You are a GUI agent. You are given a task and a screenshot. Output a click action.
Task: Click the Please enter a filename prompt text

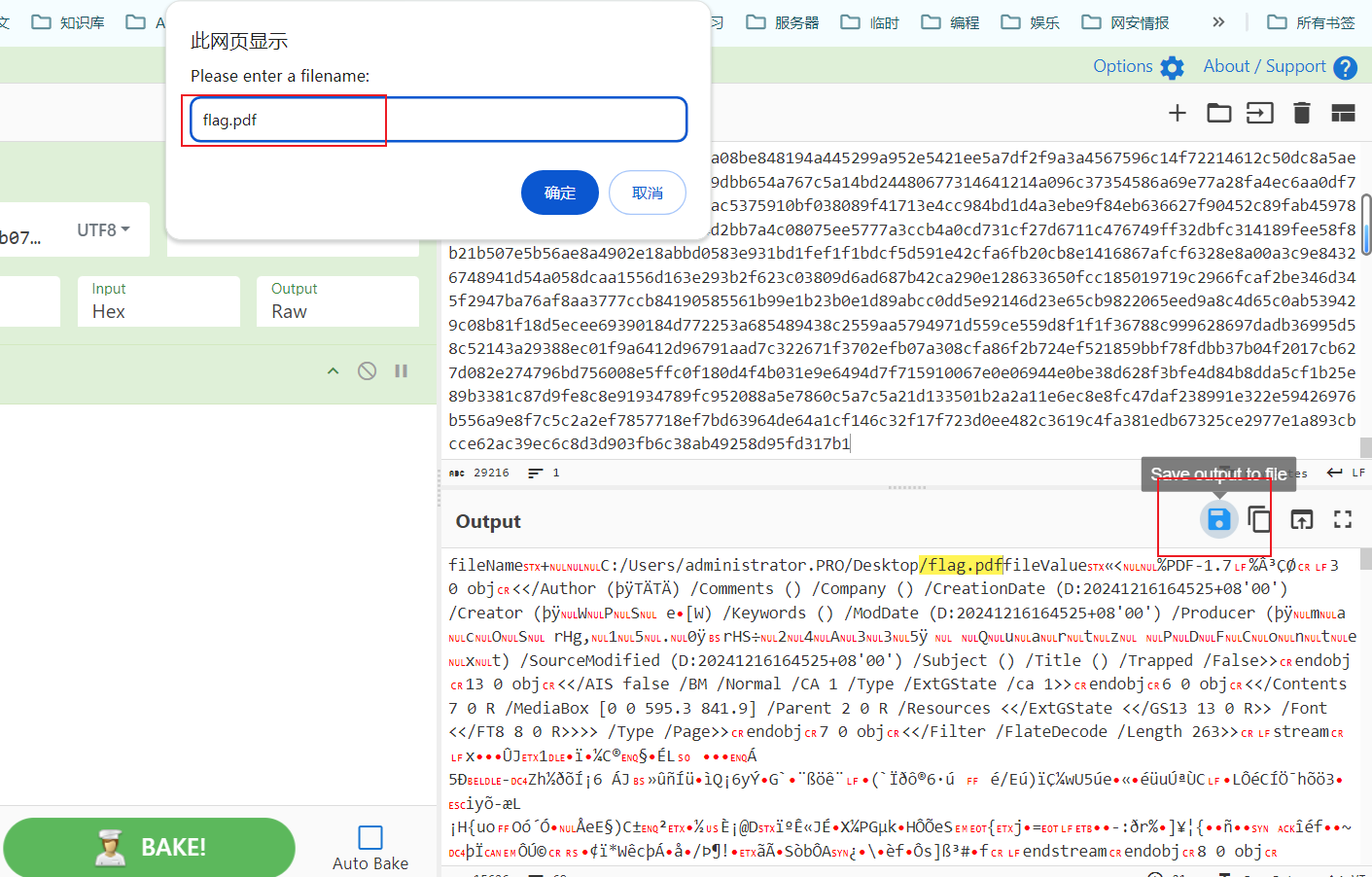(x=280, y=76)
